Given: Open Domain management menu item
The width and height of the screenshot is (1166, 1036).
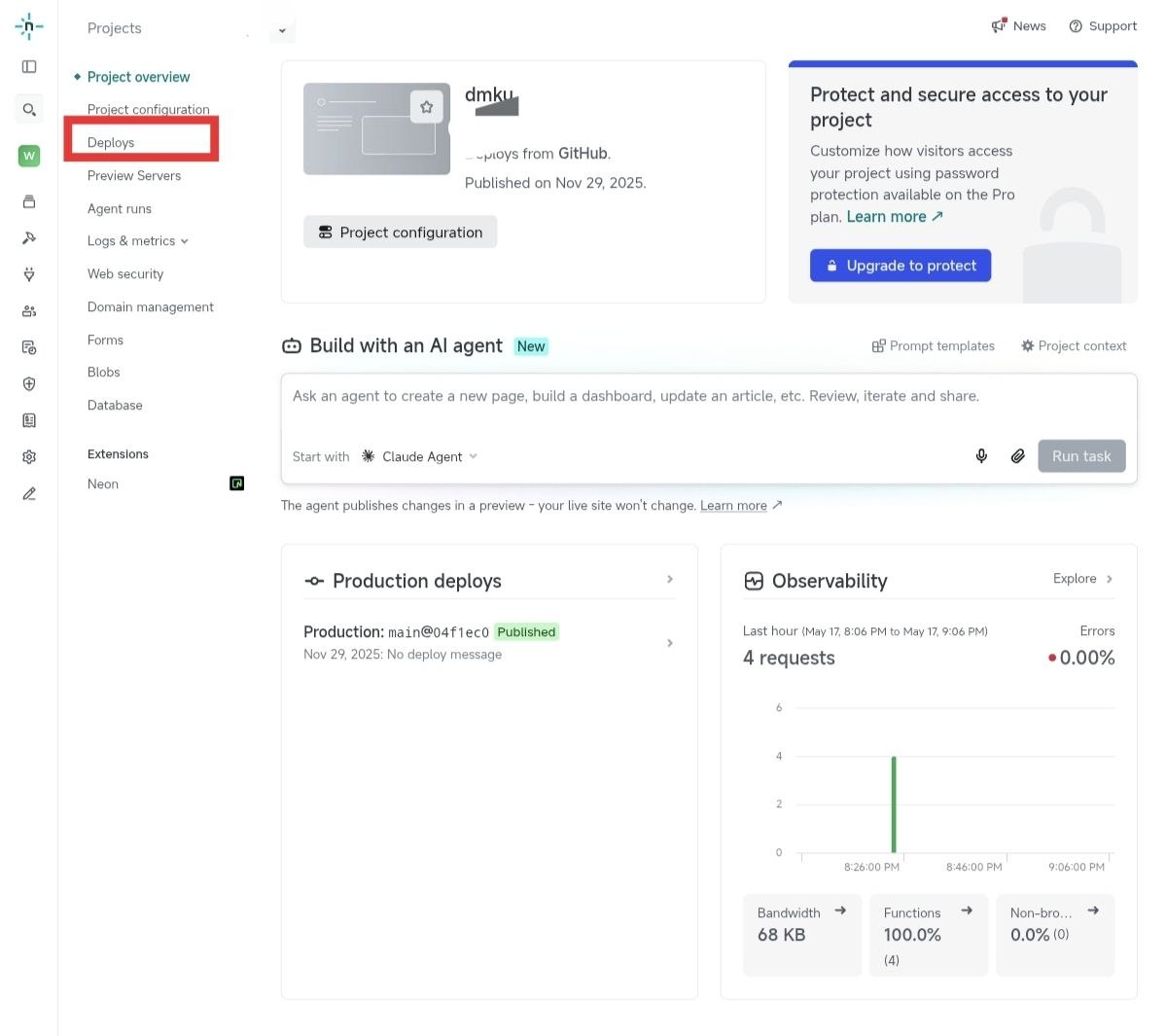Looking at the screenshot, I should click(x=150, y=306).
